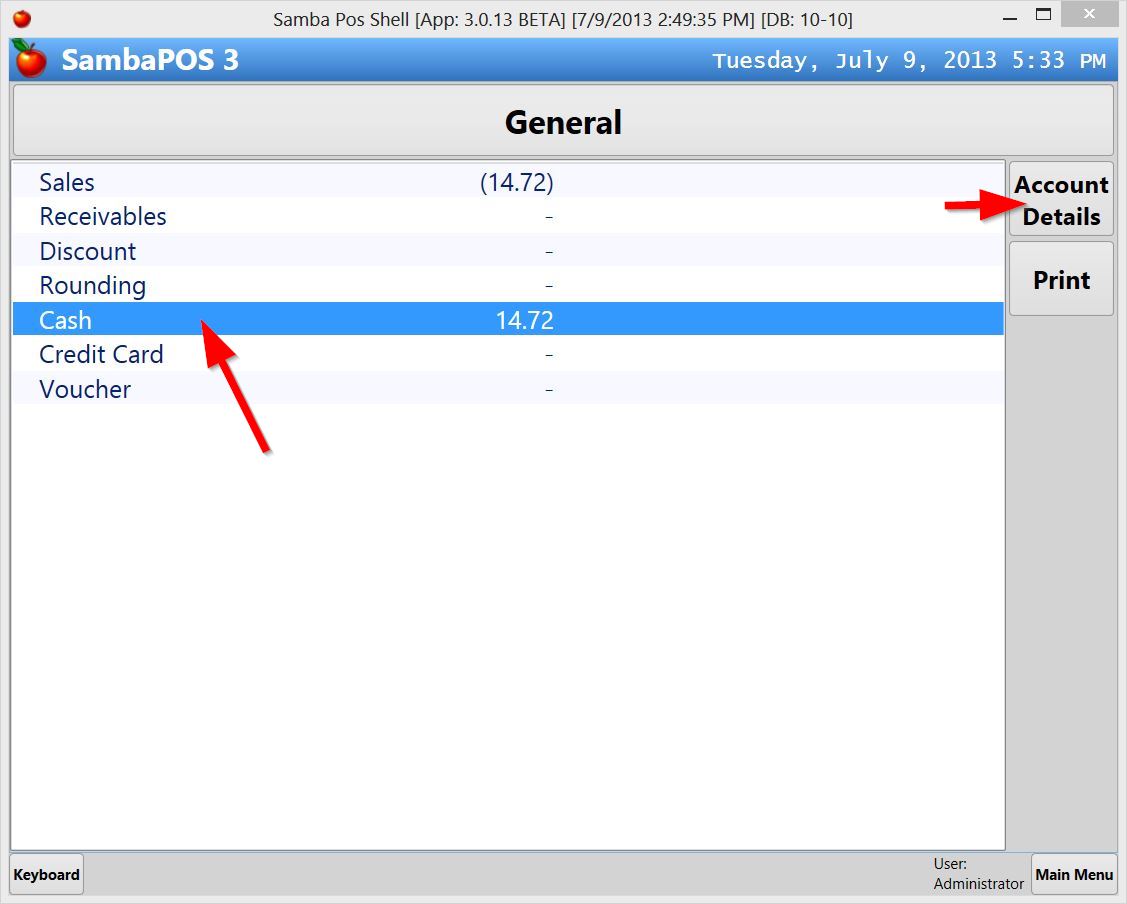Image resolution: width=1127 pixels, height=904 pixels.
Task: Maximize the Samba Pos Shell window
Action: 1043,15
